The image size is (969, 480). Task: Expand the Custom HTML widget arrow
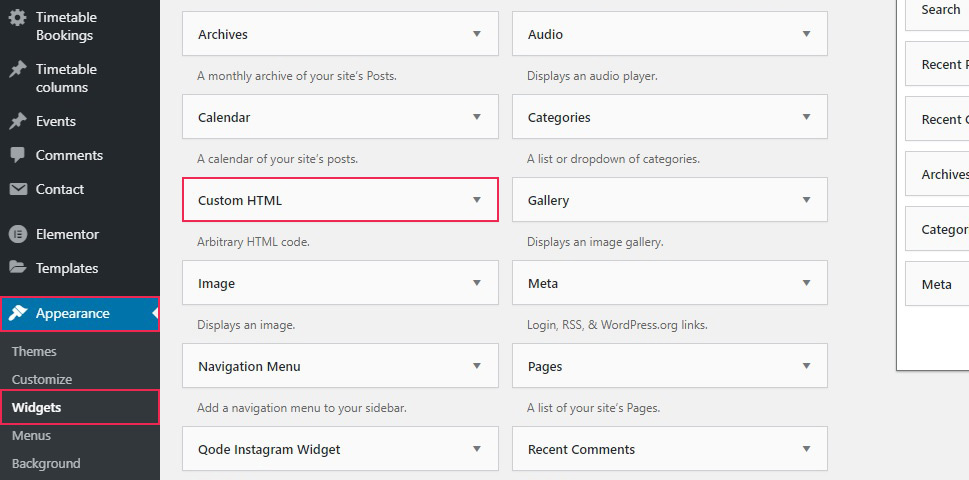point(476,200)
